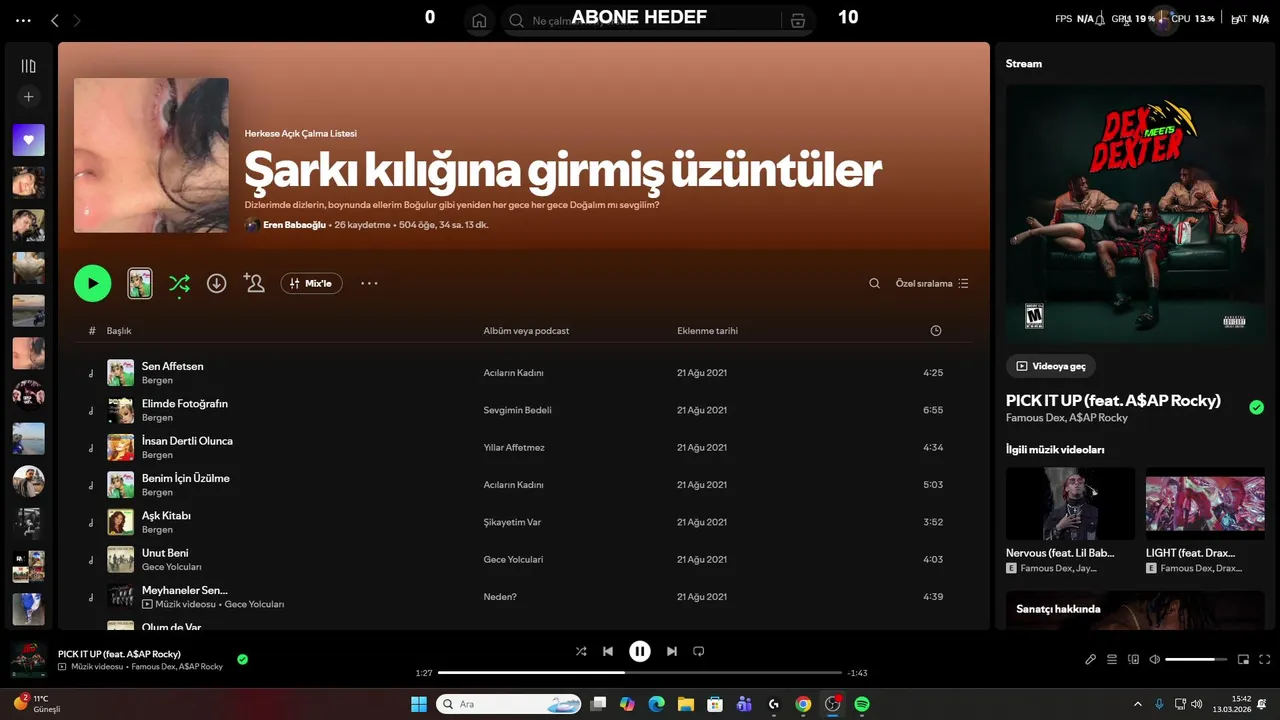Viewport: 1280px width, 720px height.
Task: Click the Mix'le button
Action: [x=311, y=283]
